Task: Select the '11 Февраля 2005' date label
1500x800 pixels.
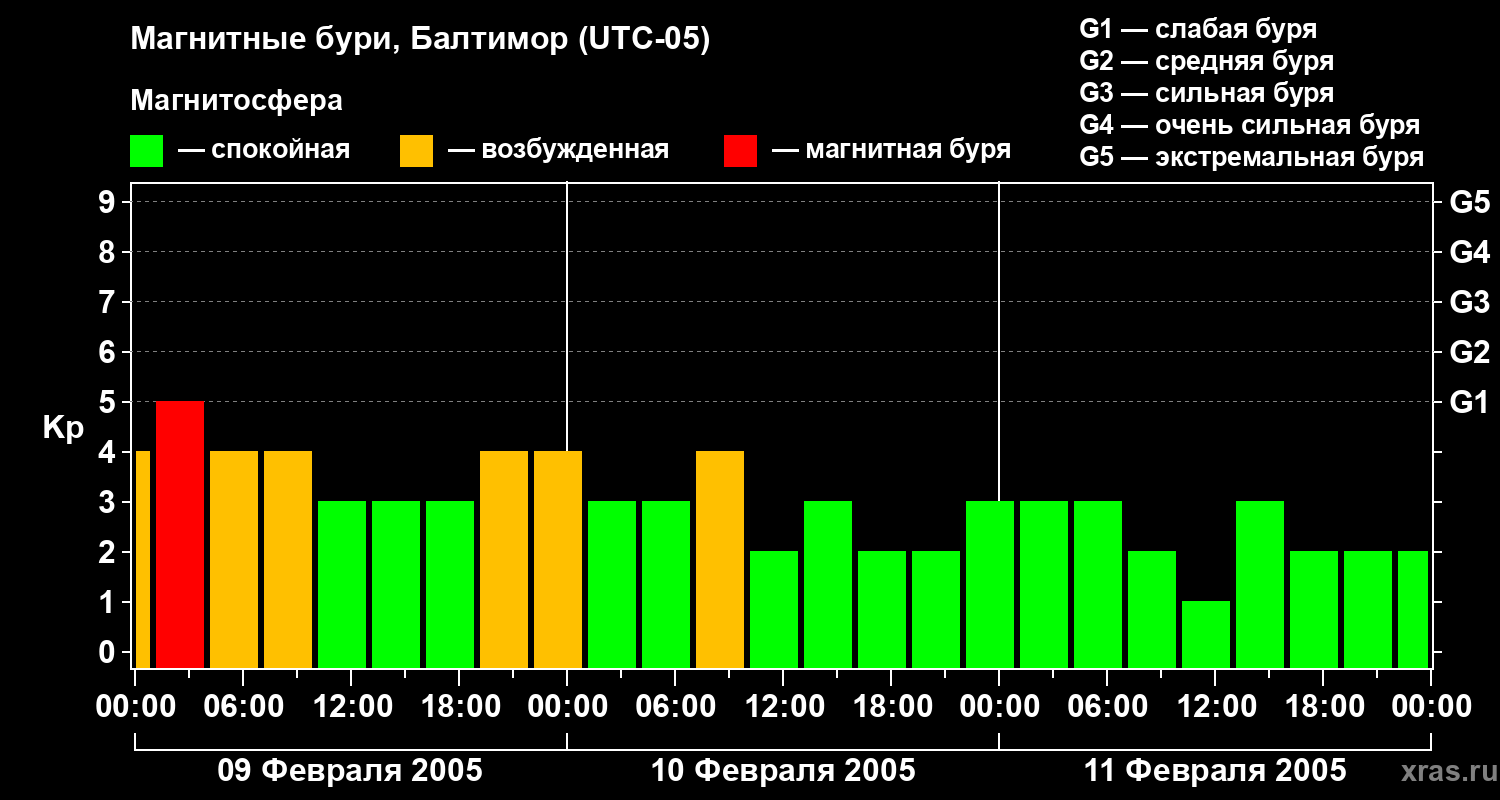Action: pyautogui.click(x=1215, y=771)
